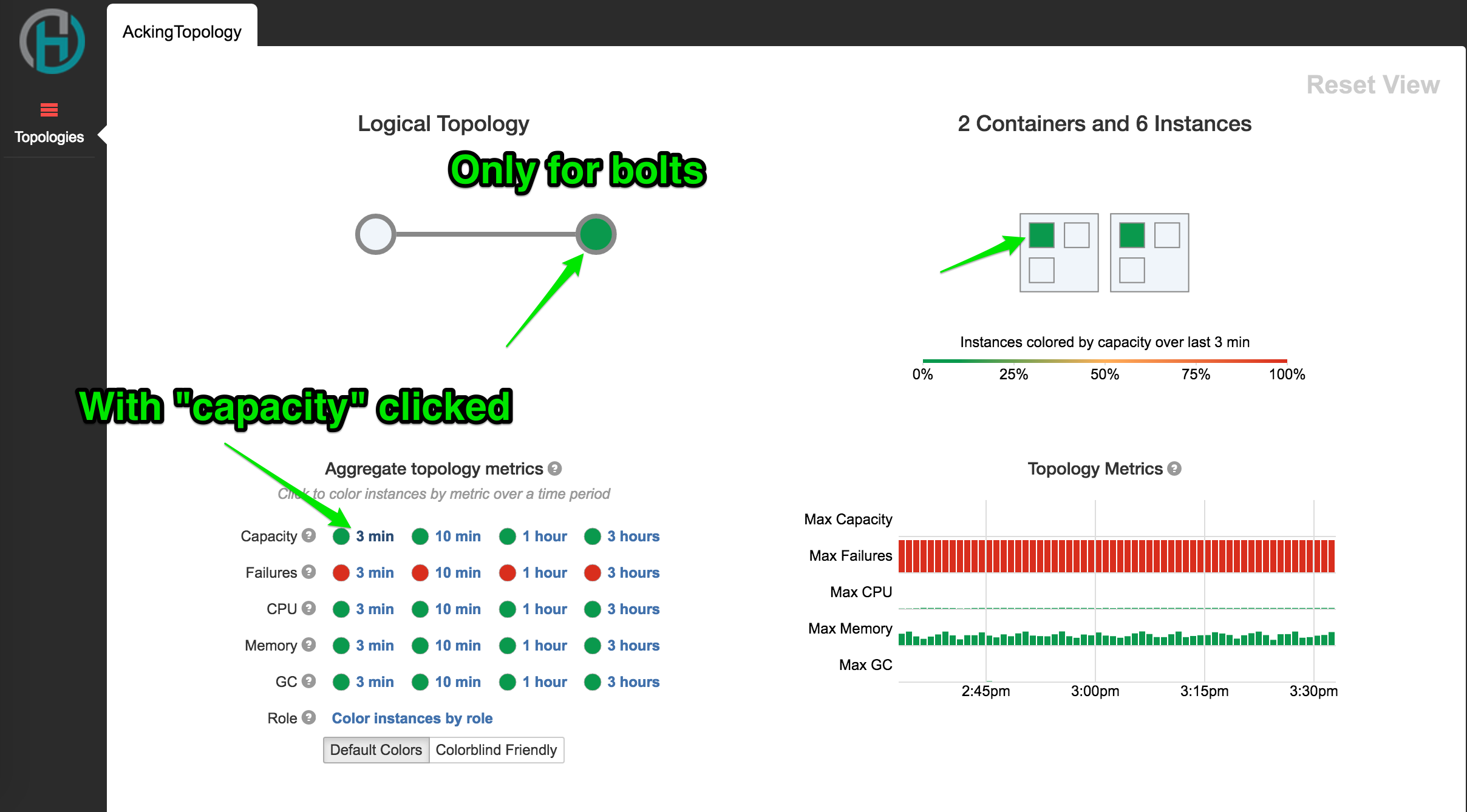Screen dimensions: 1467x812
Task: Click bottom-left instance in second container
Action: click(1132, 271)
